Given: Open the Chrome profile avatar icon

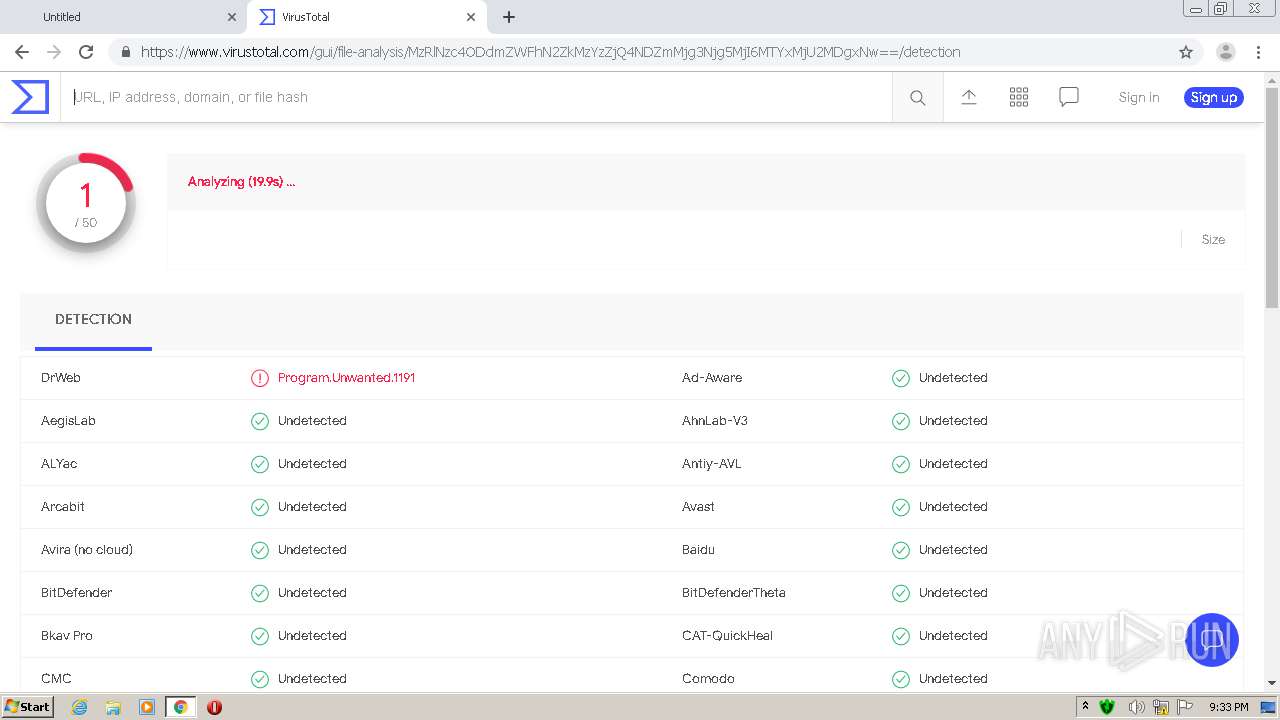Looking at the screenshot, I should pos(1225,52).
